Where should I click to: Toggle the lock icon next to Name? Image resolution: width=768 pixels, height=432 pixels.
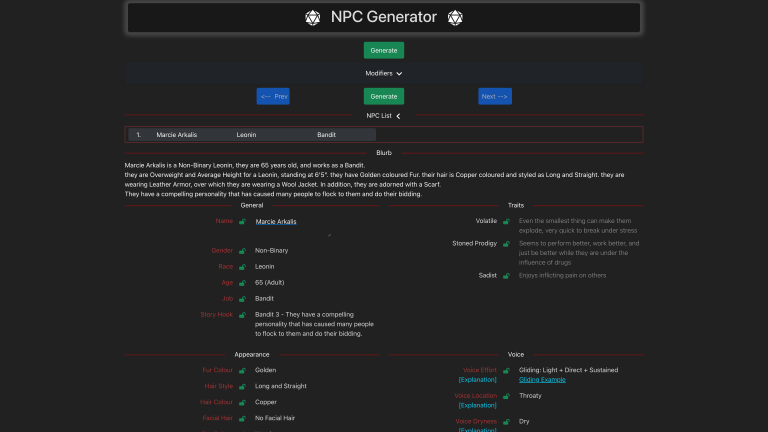[x=242, y=221]
